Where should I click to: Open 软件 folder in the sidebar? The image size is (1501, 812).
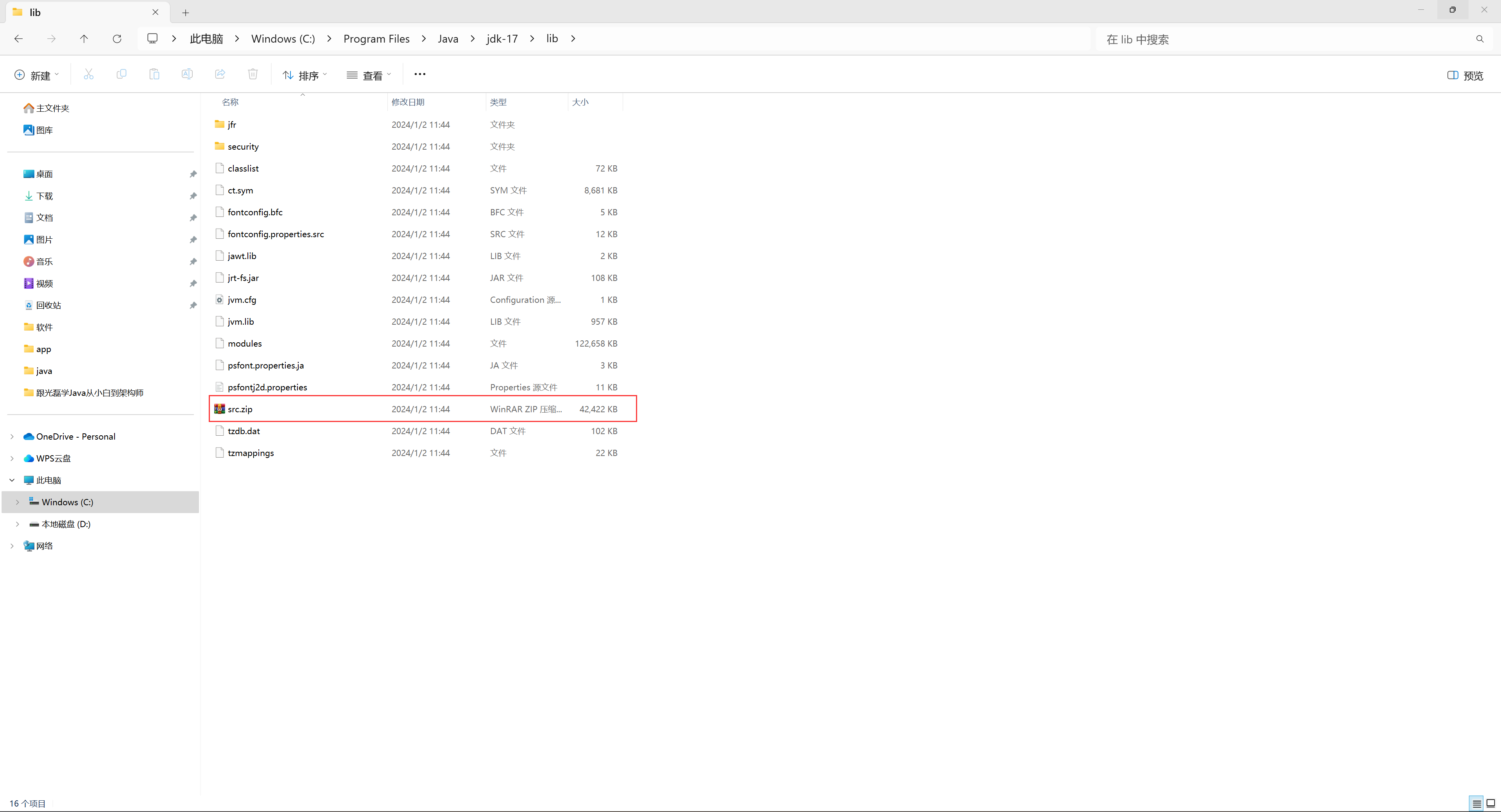click(x=44, y=327)
